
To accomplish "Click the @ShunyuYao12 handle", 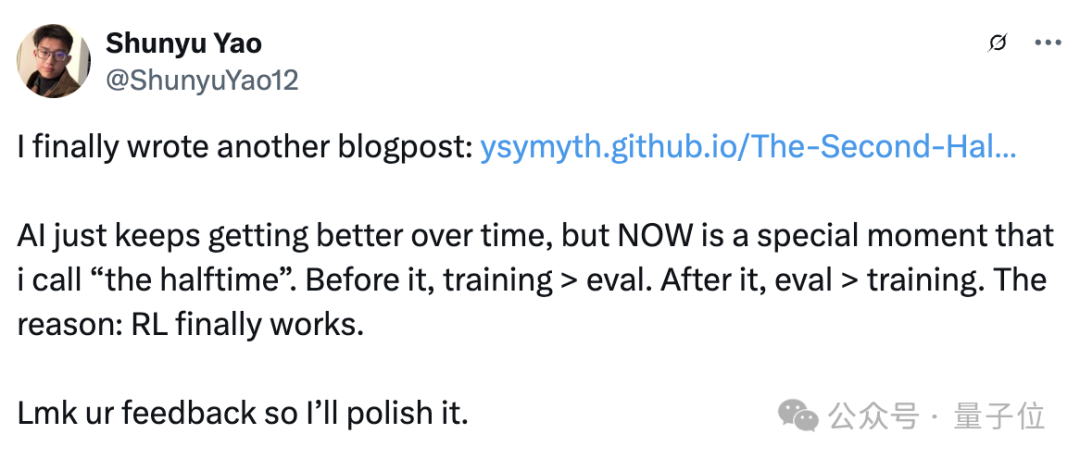I will [x=201, y=79].
